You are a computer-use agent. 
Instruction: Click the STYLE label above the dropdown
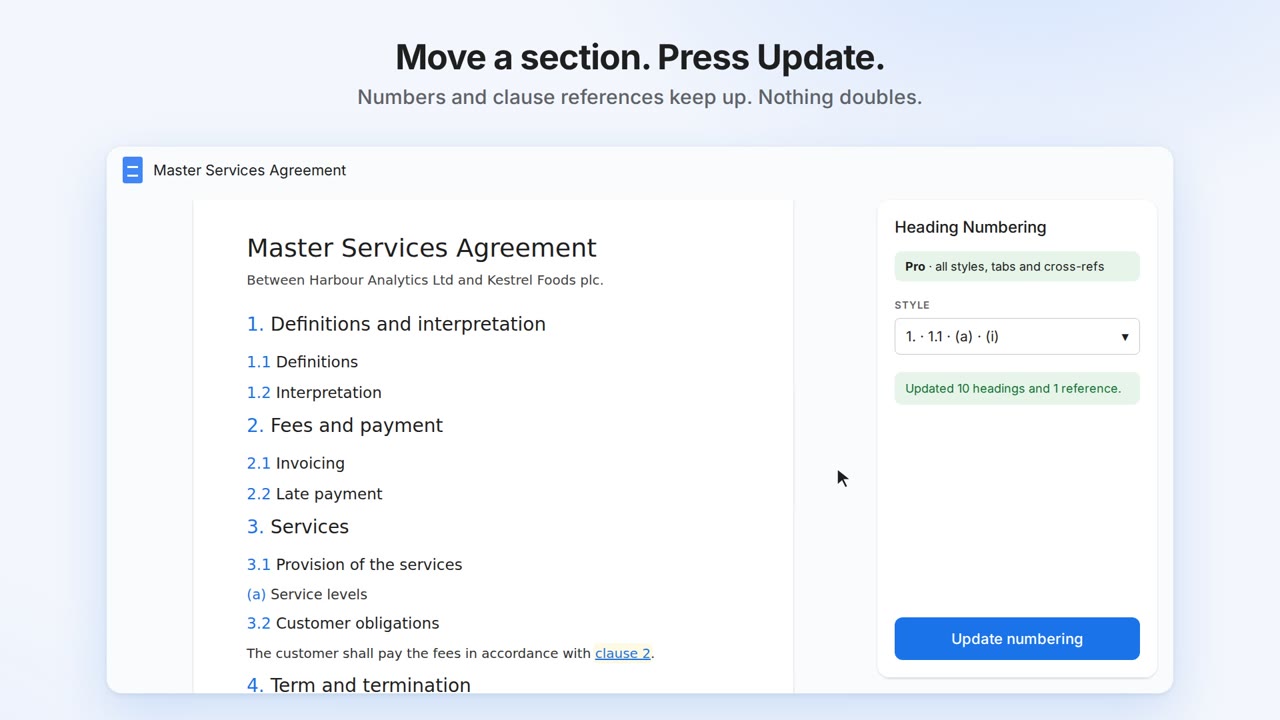point(912,305)
